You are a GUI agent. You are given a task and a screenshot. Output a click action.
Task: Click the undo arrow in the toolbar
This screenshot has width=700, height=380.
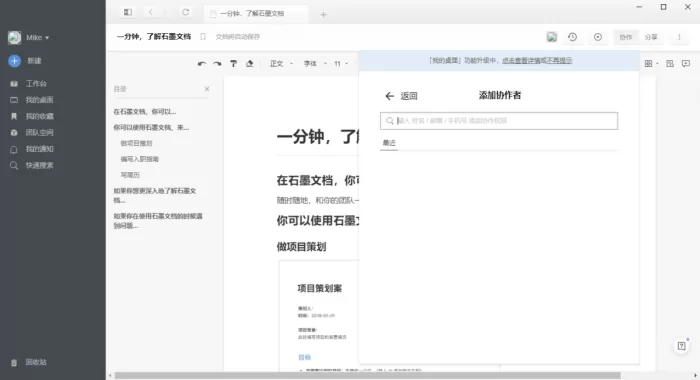click(x=202, y=64)
